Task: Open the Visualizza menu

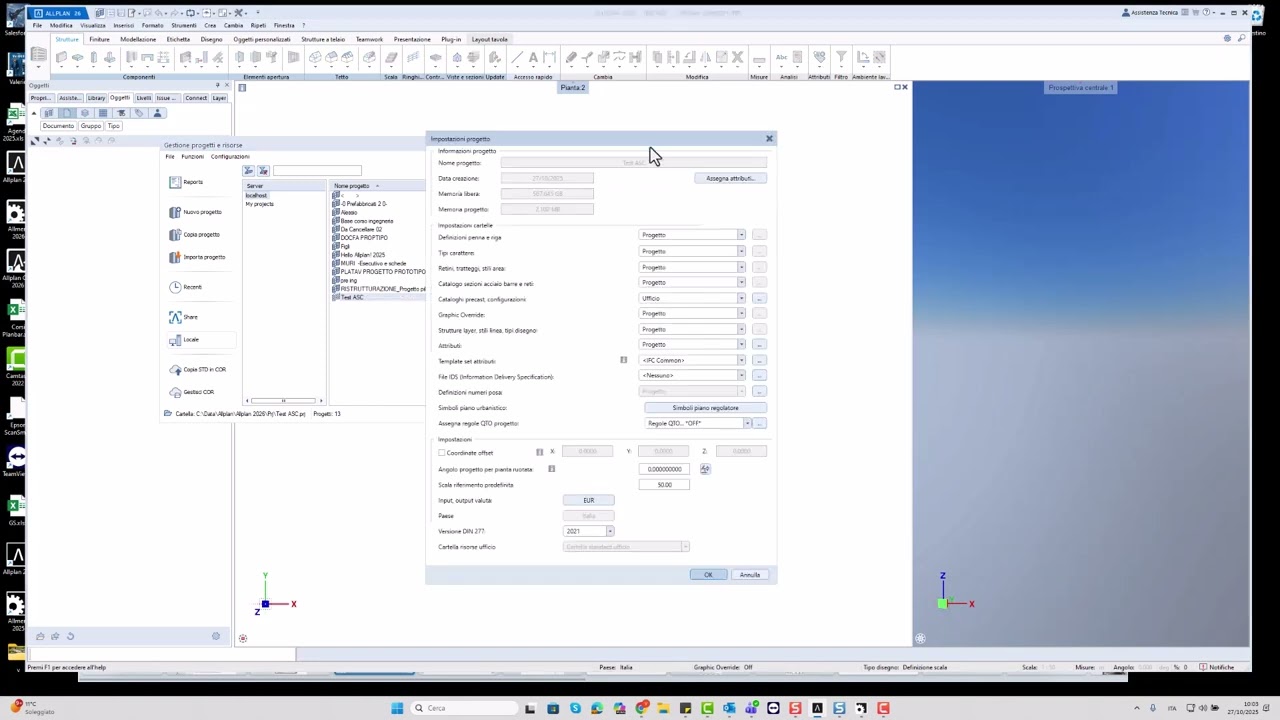Action: point(92,25)
